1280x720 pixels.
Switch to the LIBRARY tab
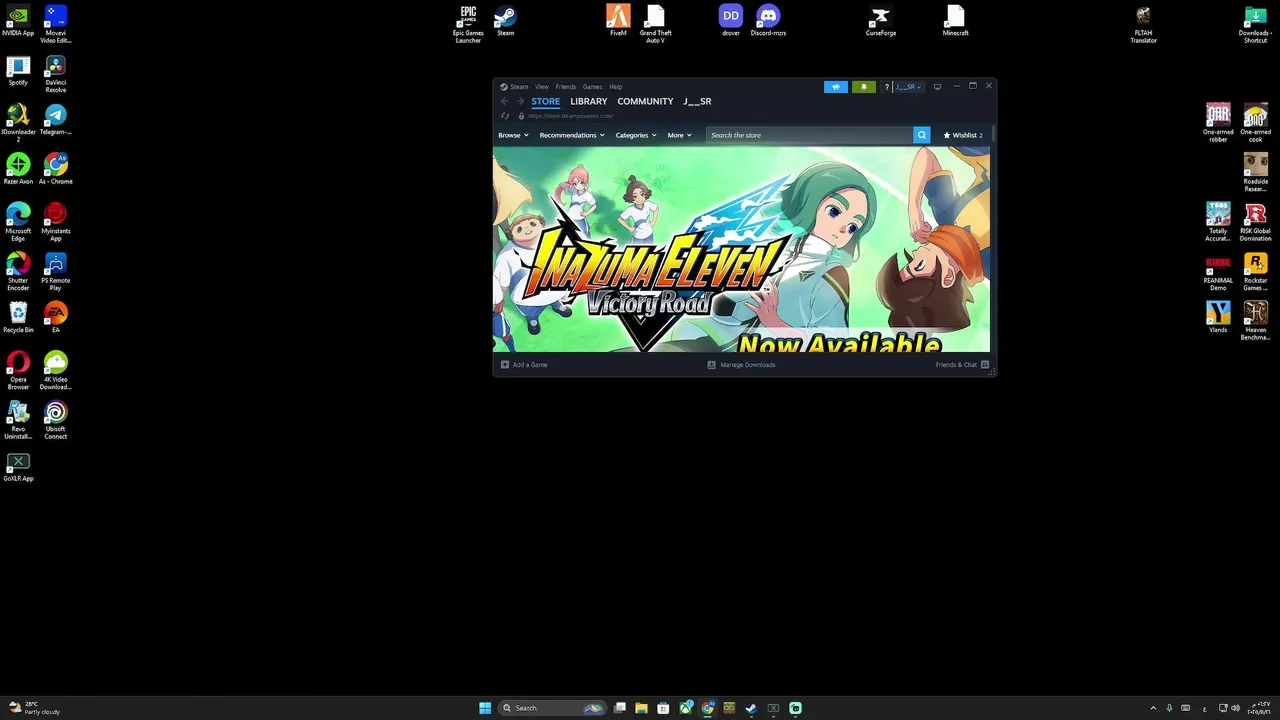pos(589,101)
